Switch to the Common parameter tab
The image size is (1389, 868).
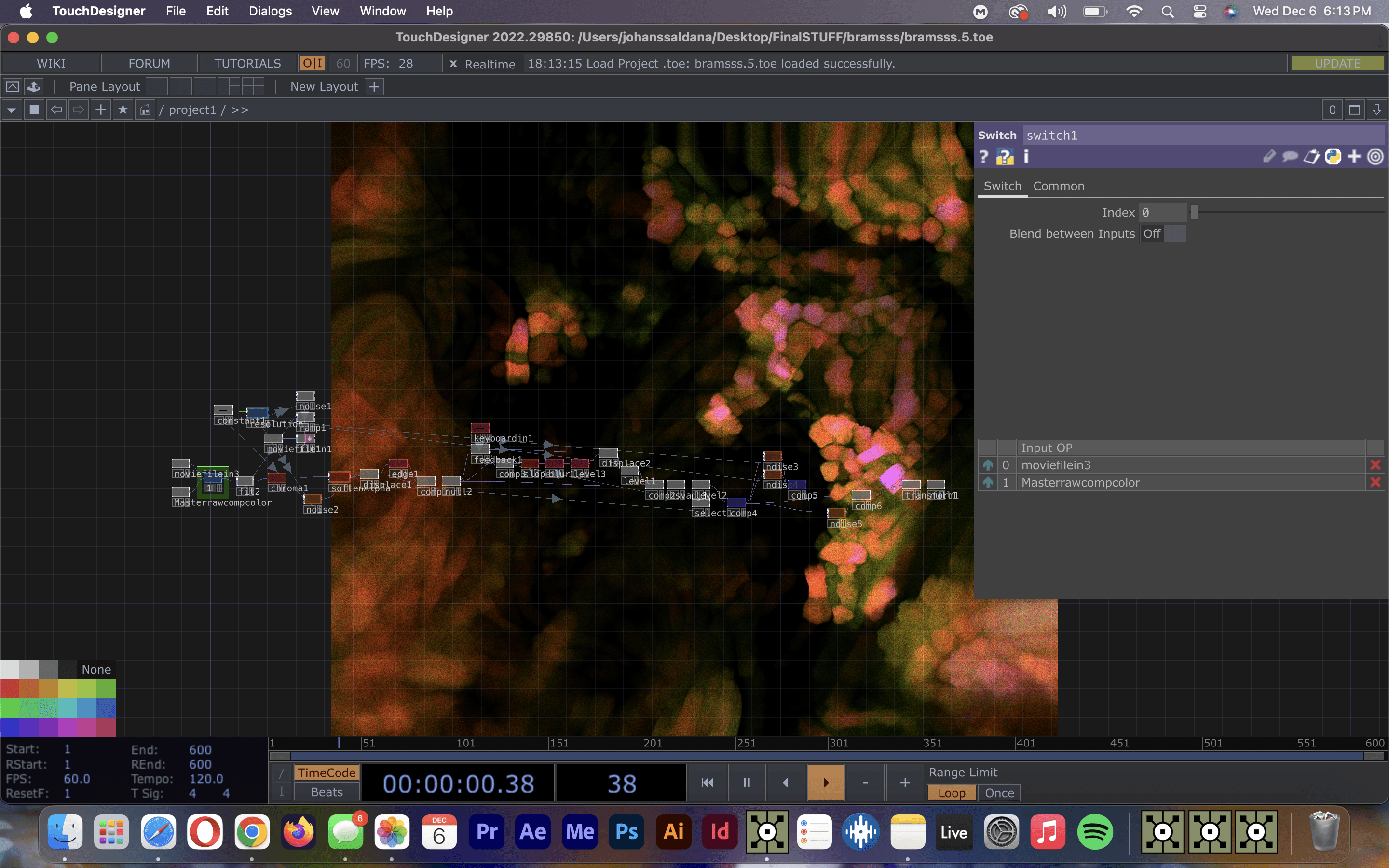point(1059,186)
